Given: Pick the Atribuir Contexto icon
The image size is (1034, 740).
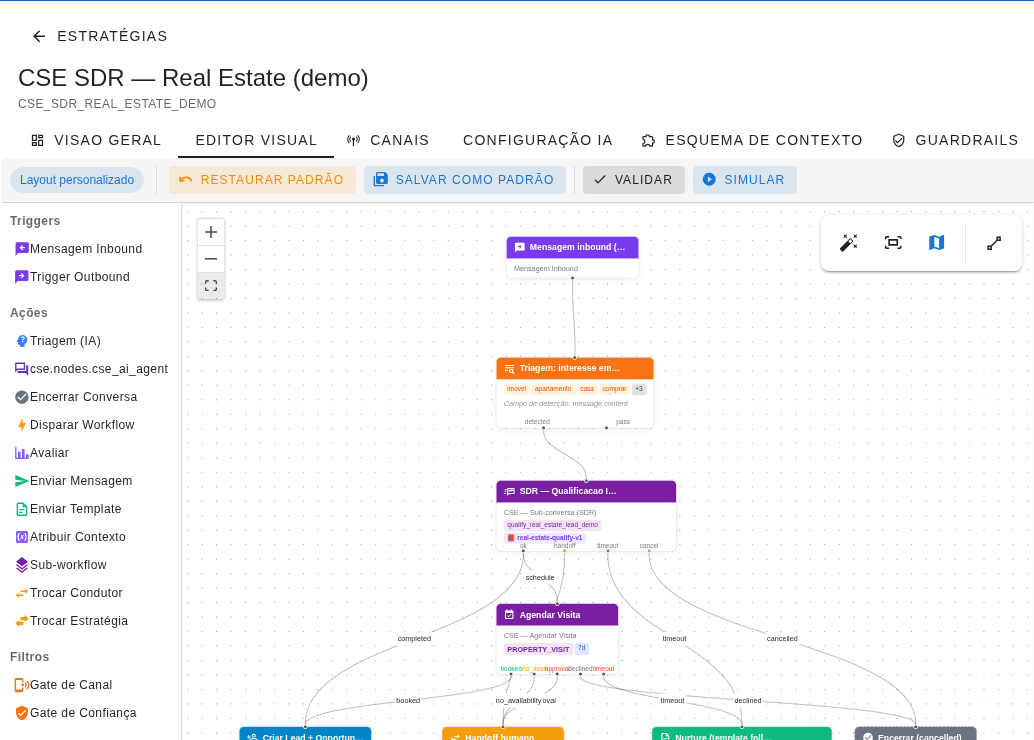Looking at the screenshot, I should [x=22, y=537].
